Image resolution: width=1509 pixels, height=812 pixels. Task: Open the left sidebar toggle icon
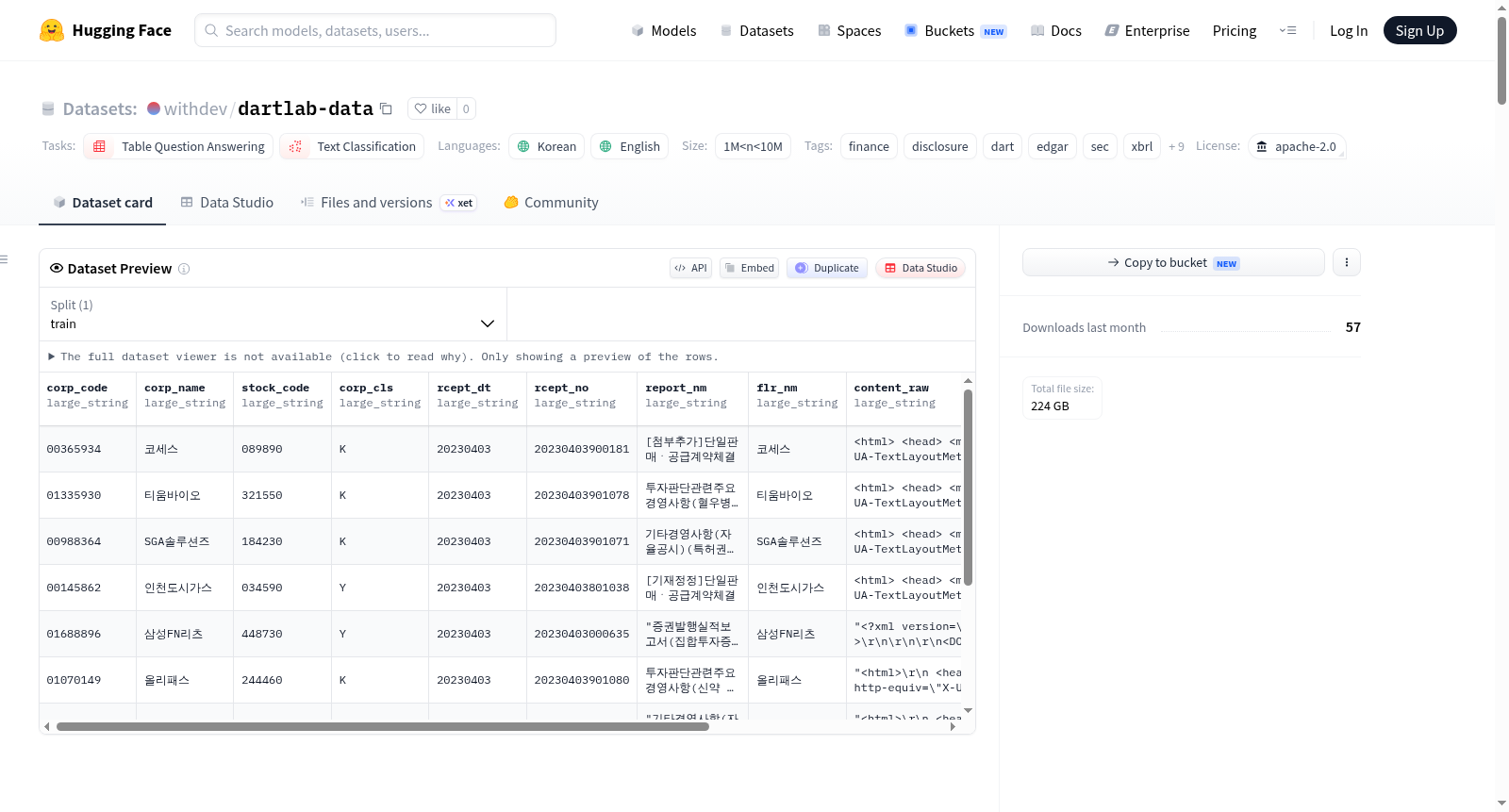click(x=4, y=259)
